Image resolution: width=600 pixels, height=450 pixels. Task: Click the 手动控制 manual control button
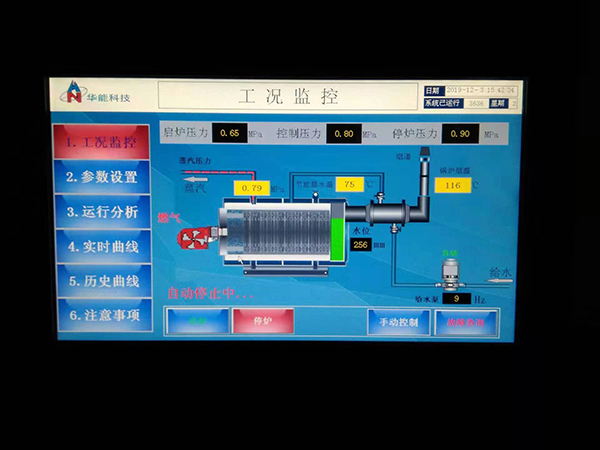[x=399, y=322]
